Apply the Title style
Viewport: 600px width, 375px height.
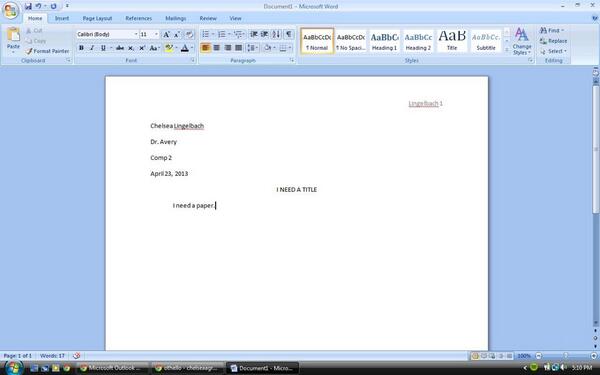pyautogui.click(x=452, y=41)
